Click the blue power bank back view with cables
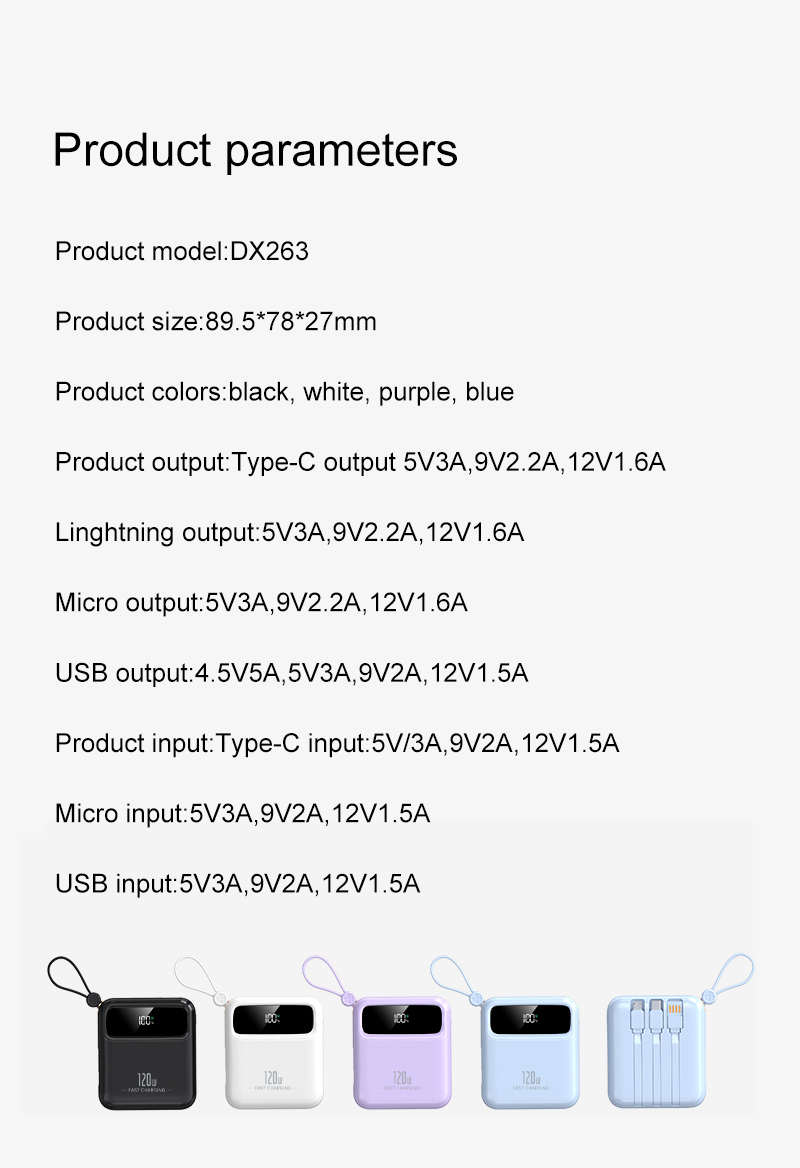800x1168 pixels. click(x=656, y=1052)
